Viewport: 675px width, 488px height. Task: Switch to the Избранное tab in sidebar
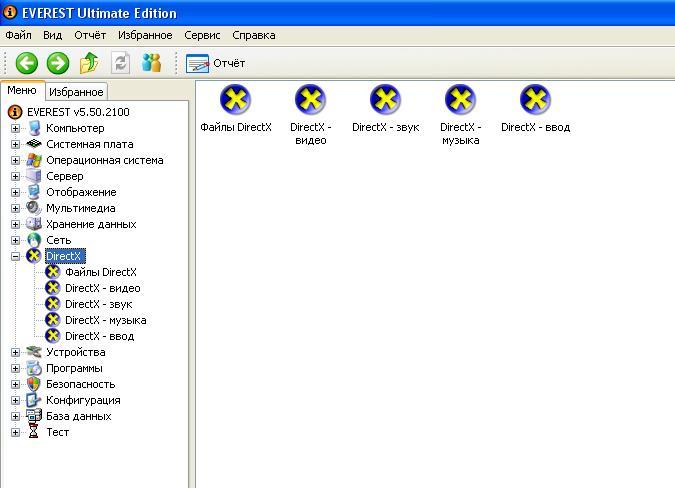[x=76, y=92]
